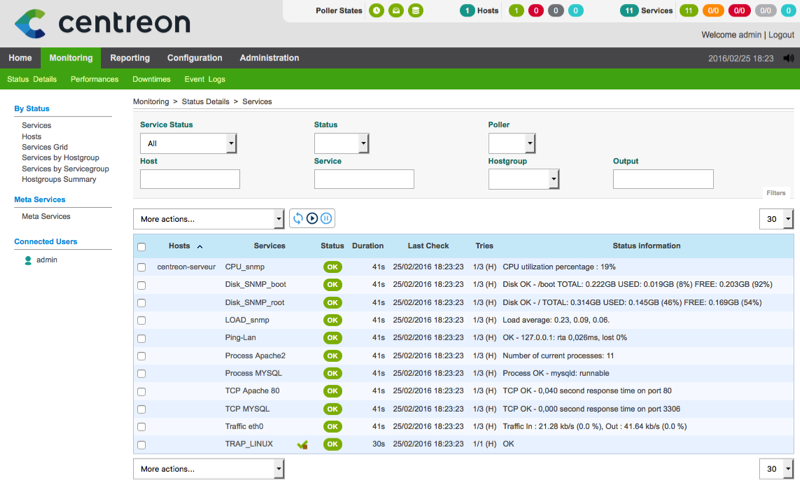
Task: Click the play button icon in the toolbar
Action: (312, 218)
